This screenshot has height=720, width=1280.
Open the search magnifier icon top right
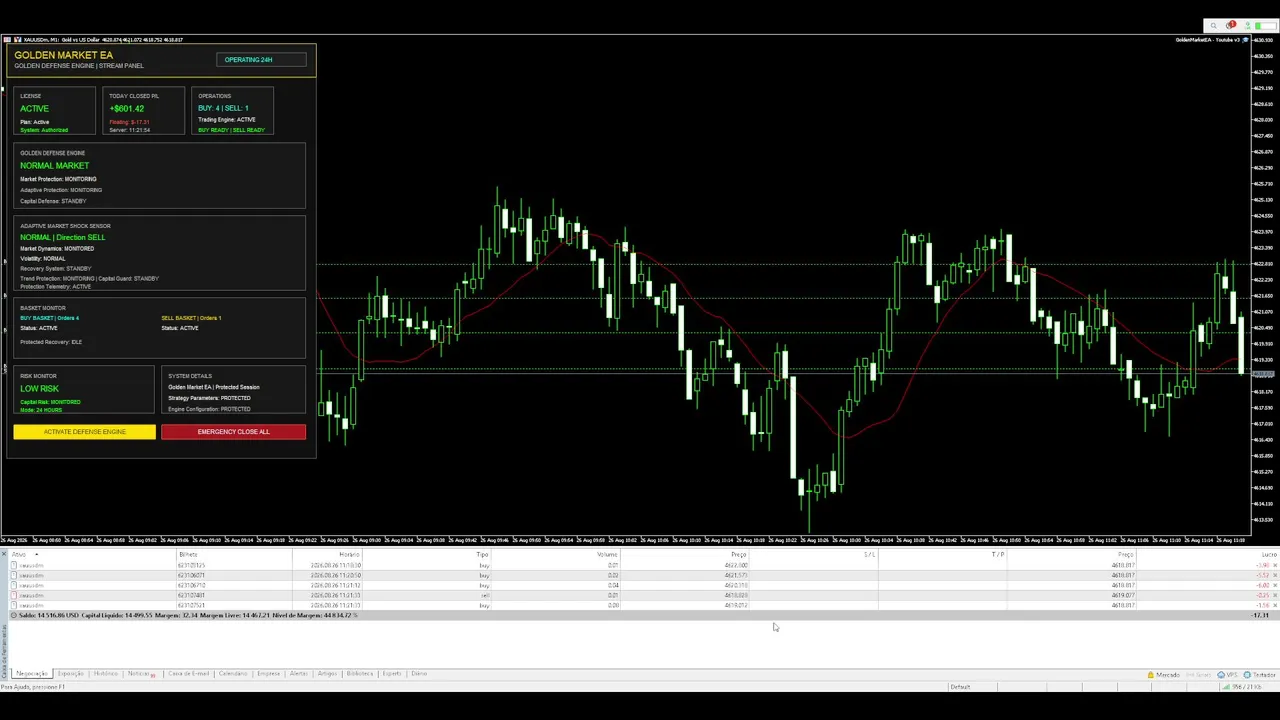click(x=1213, y=26)
